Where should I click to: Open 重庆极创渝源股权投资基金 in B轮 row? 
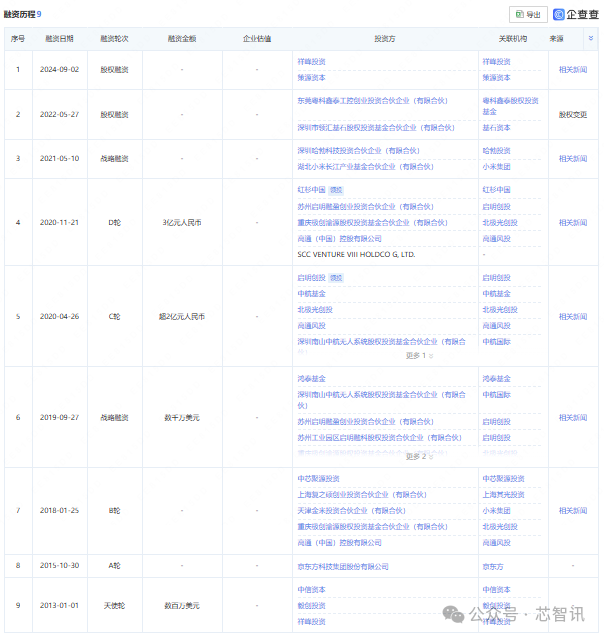[372, 527]
